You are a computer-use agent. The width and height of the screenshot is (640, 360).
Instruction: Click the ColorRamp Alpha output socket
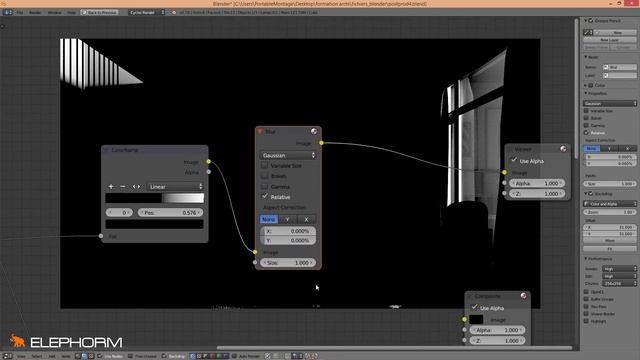209,172
